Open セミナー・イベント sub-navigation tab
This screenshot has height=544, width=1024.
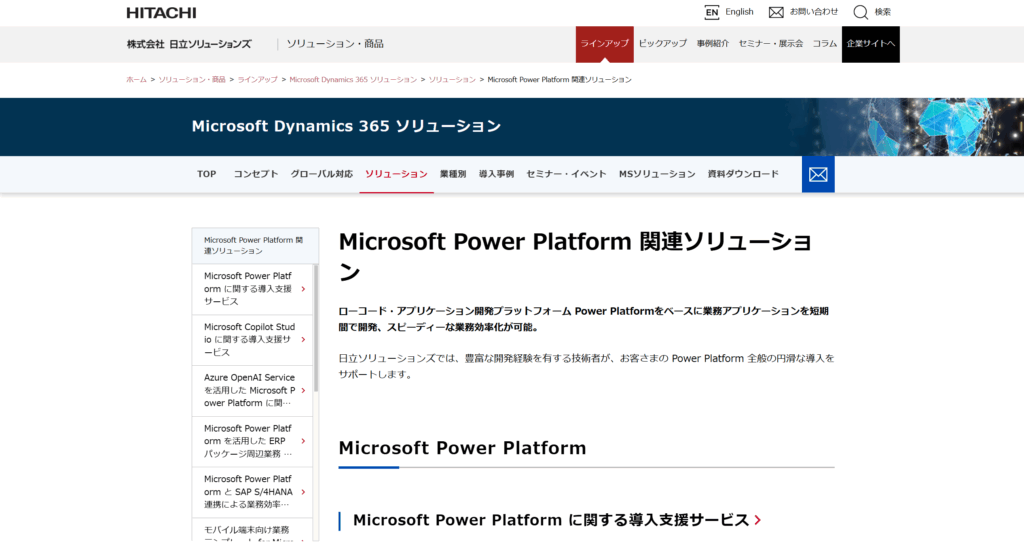tap(566, 174)
